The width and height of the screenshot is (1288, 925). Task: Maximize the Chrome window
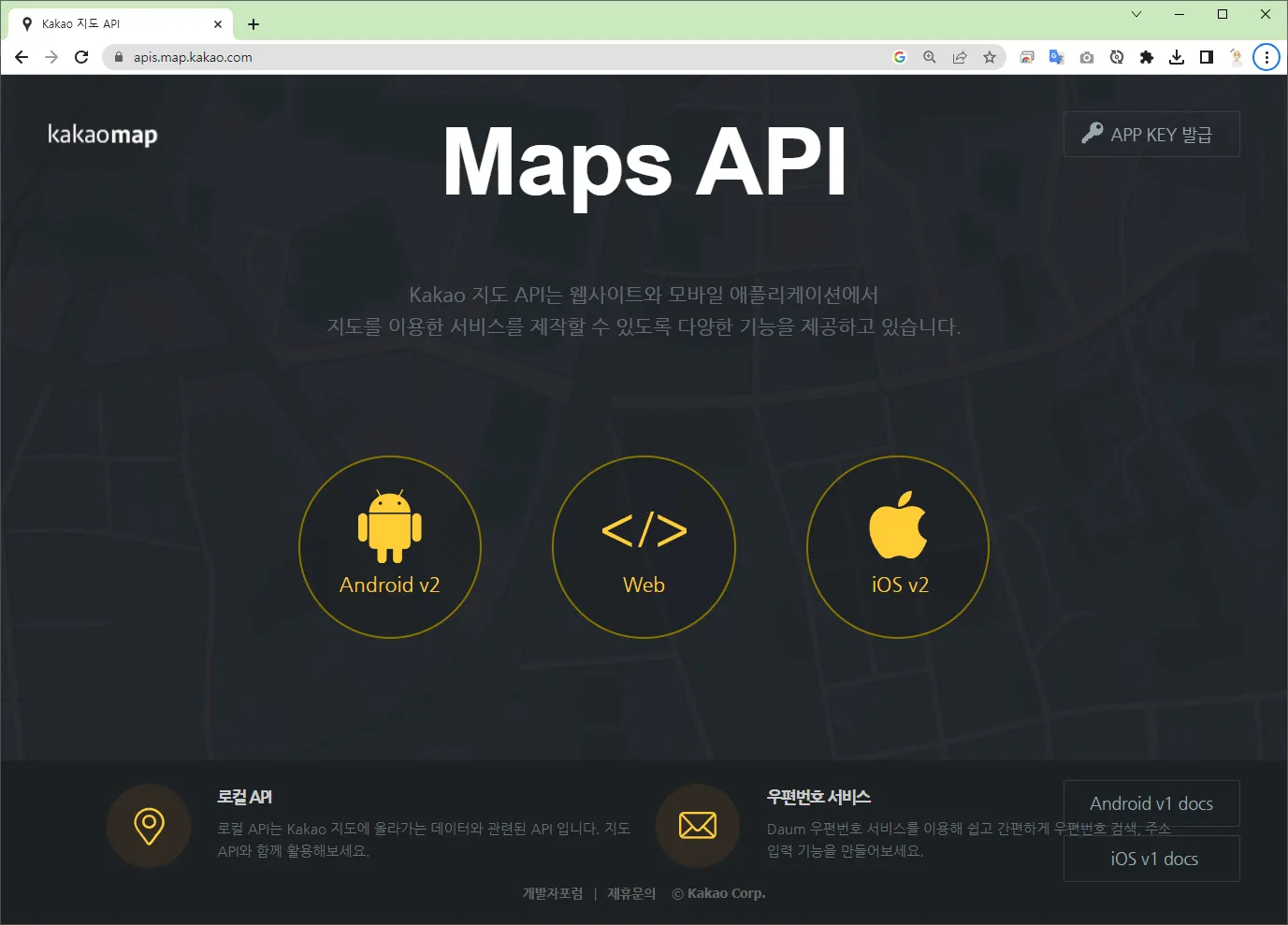[1223, 14]
